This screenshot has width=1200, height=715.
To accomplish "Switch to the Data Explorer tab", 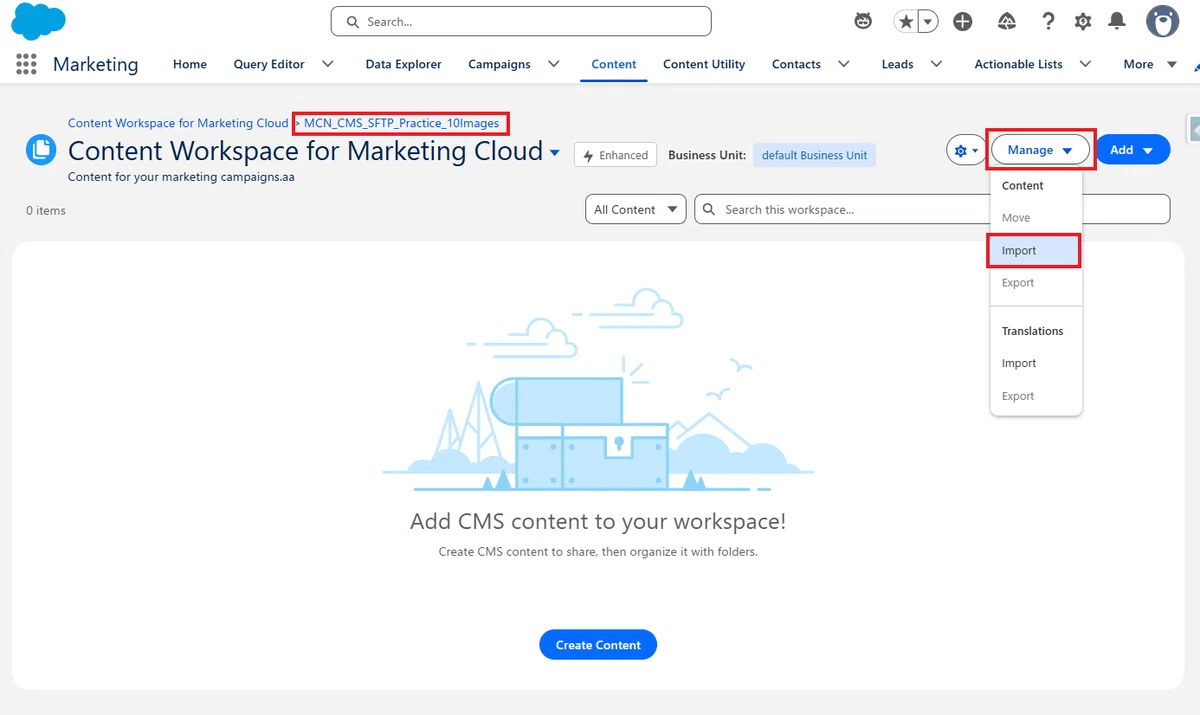I will [403, 64].
